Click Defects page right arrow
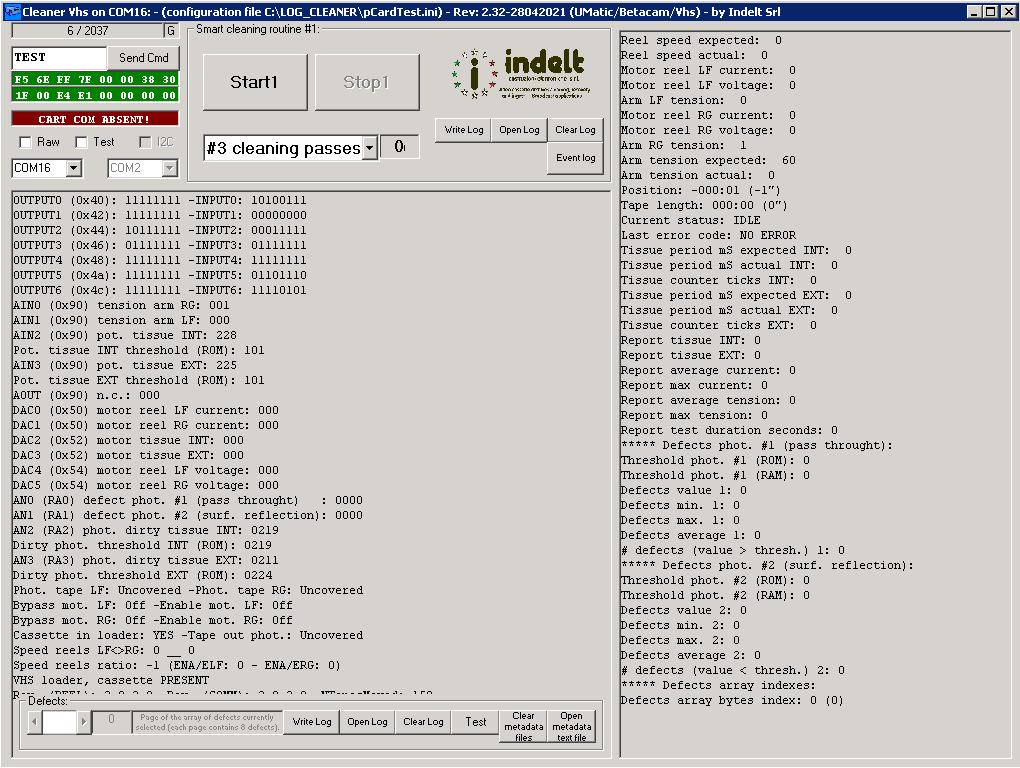 click(x=83, y=722)
